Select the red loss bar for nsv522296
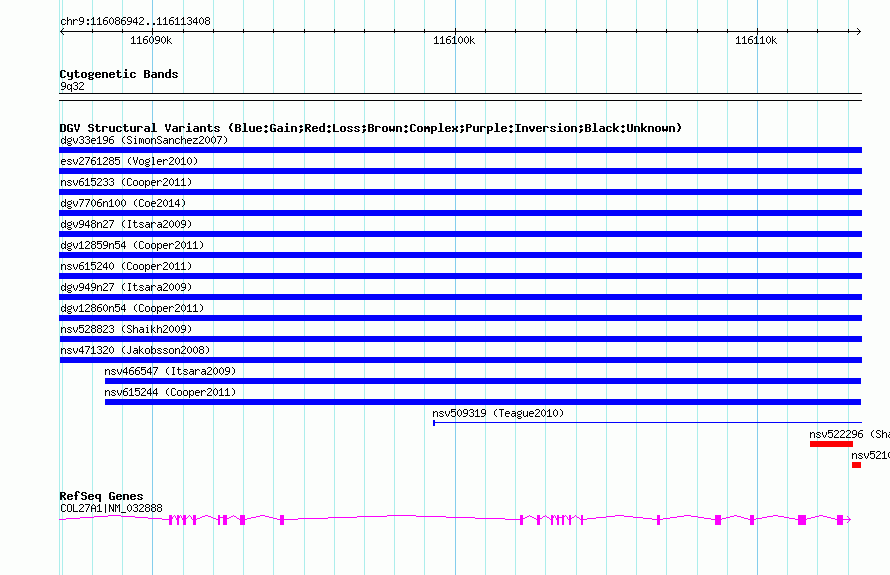This screenshot has height=575, width=890. (x=832, y=444)
